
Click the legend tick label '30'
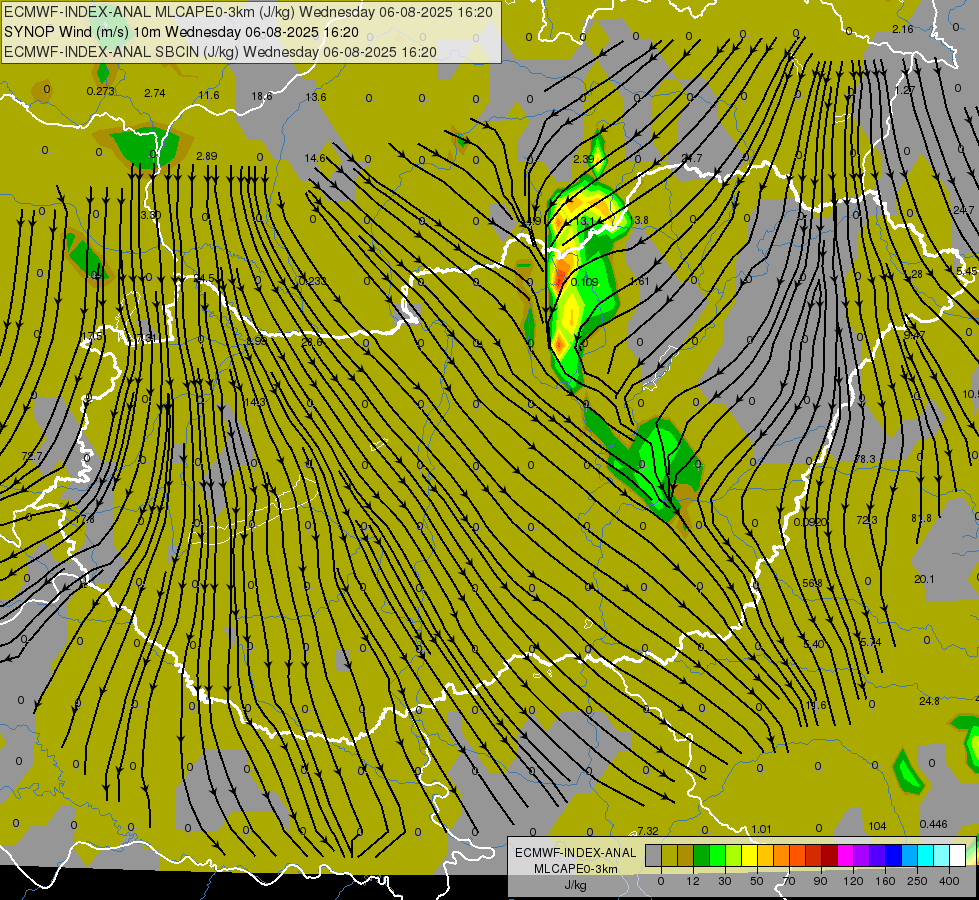725,881
